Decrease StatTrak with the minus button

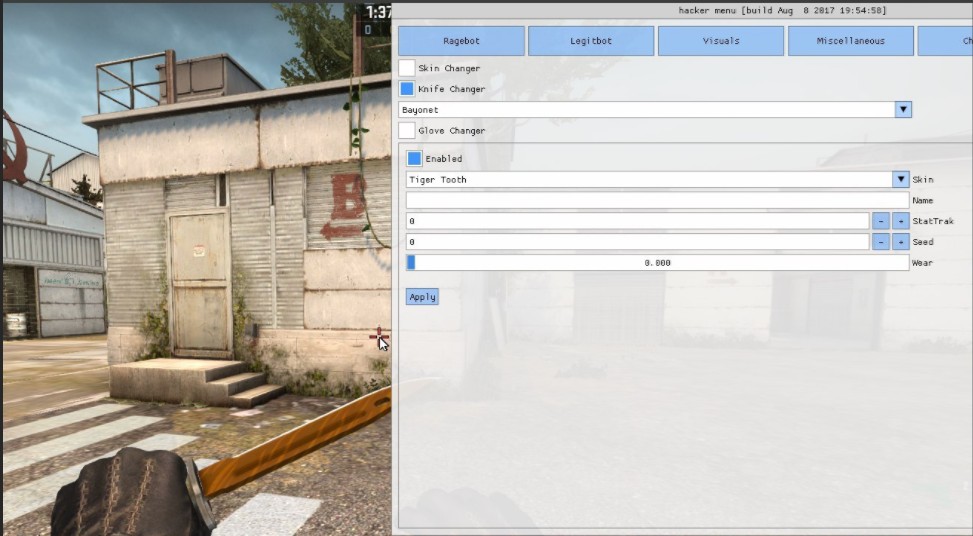(881, 221)
